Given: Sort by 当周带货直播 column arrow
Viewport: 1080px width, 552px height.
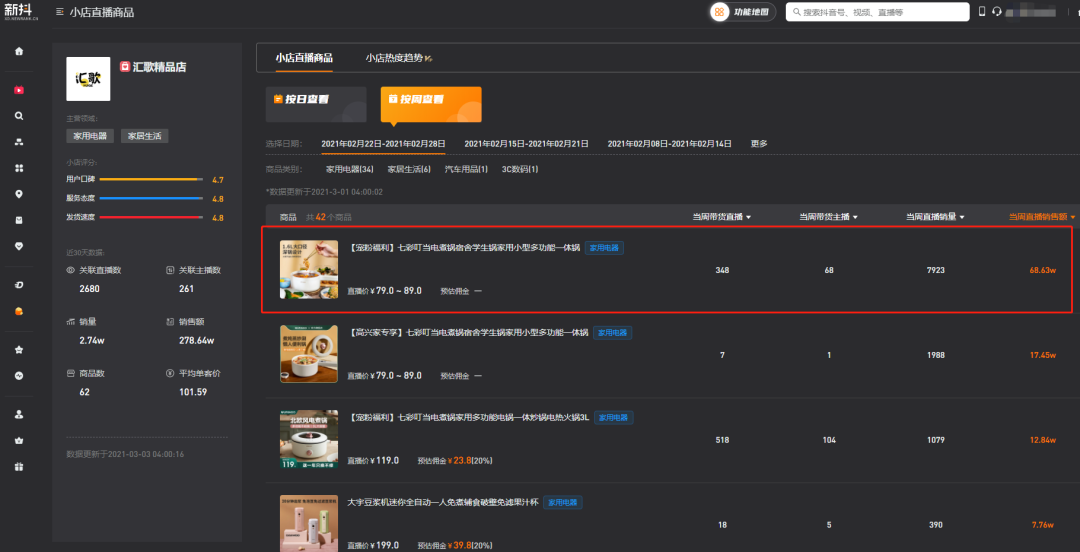Looking at the screenshot, I should (x=748, y=217).
